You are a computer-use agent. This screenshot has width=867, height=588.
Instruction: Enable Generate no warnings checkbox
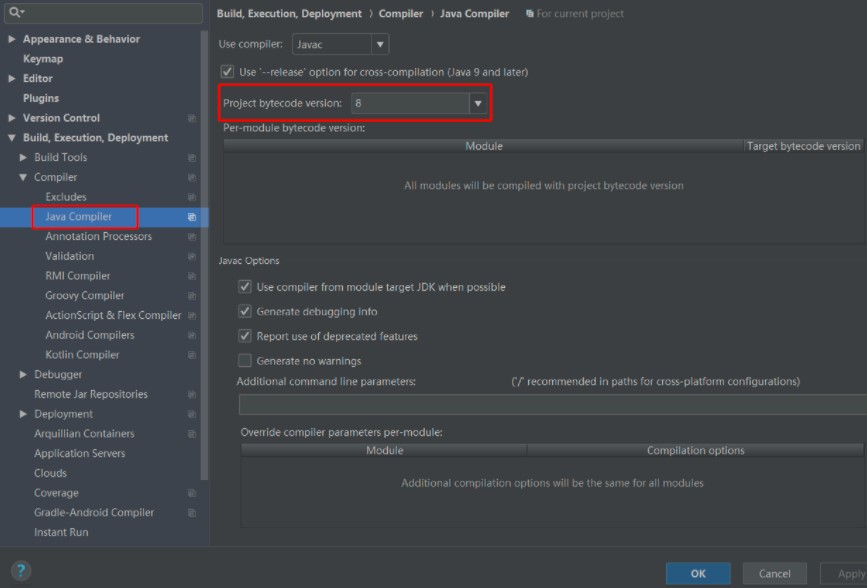tap(245, 361)
